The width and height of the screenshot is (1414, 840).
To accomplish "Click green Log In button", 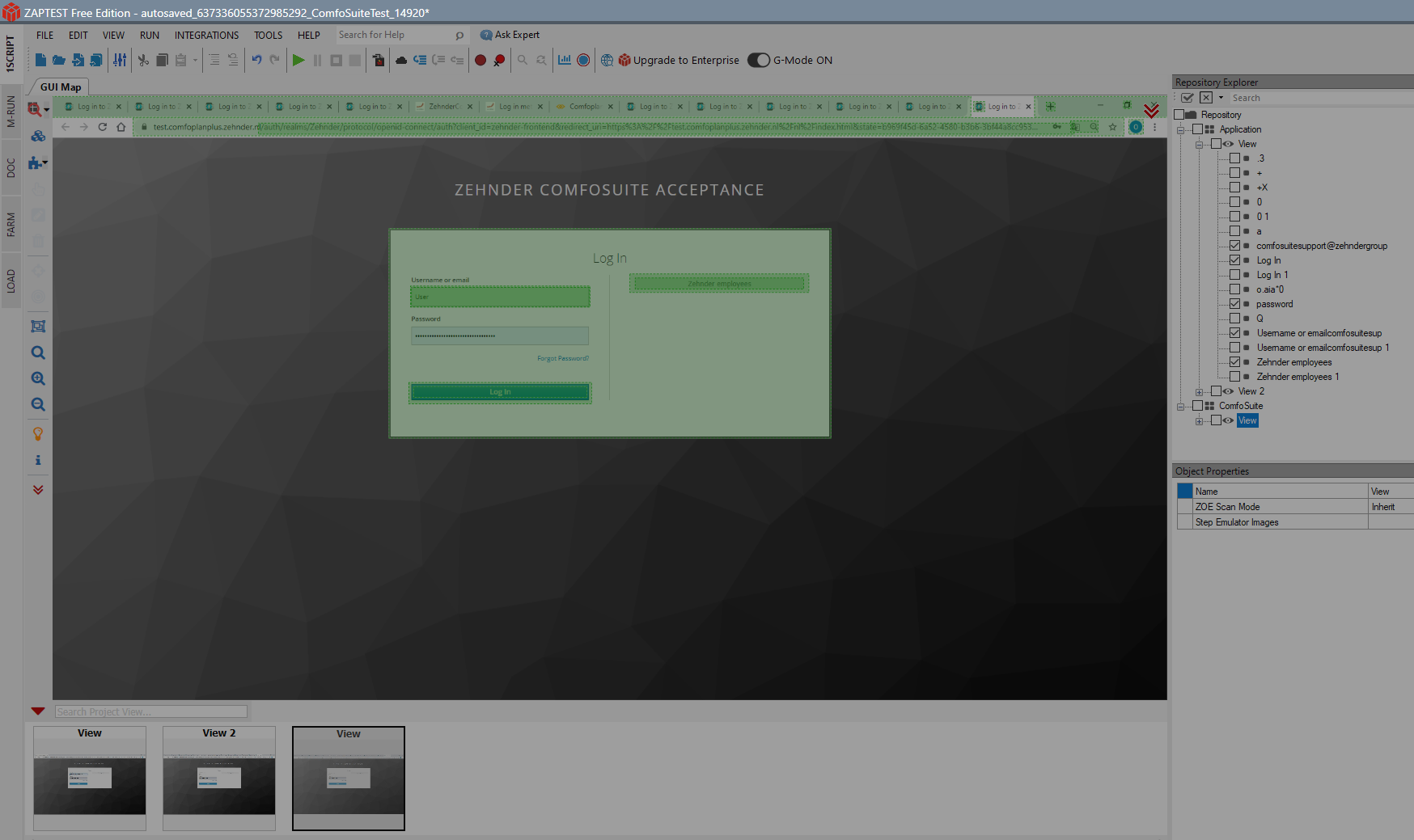I will click(x=500, y=392).
